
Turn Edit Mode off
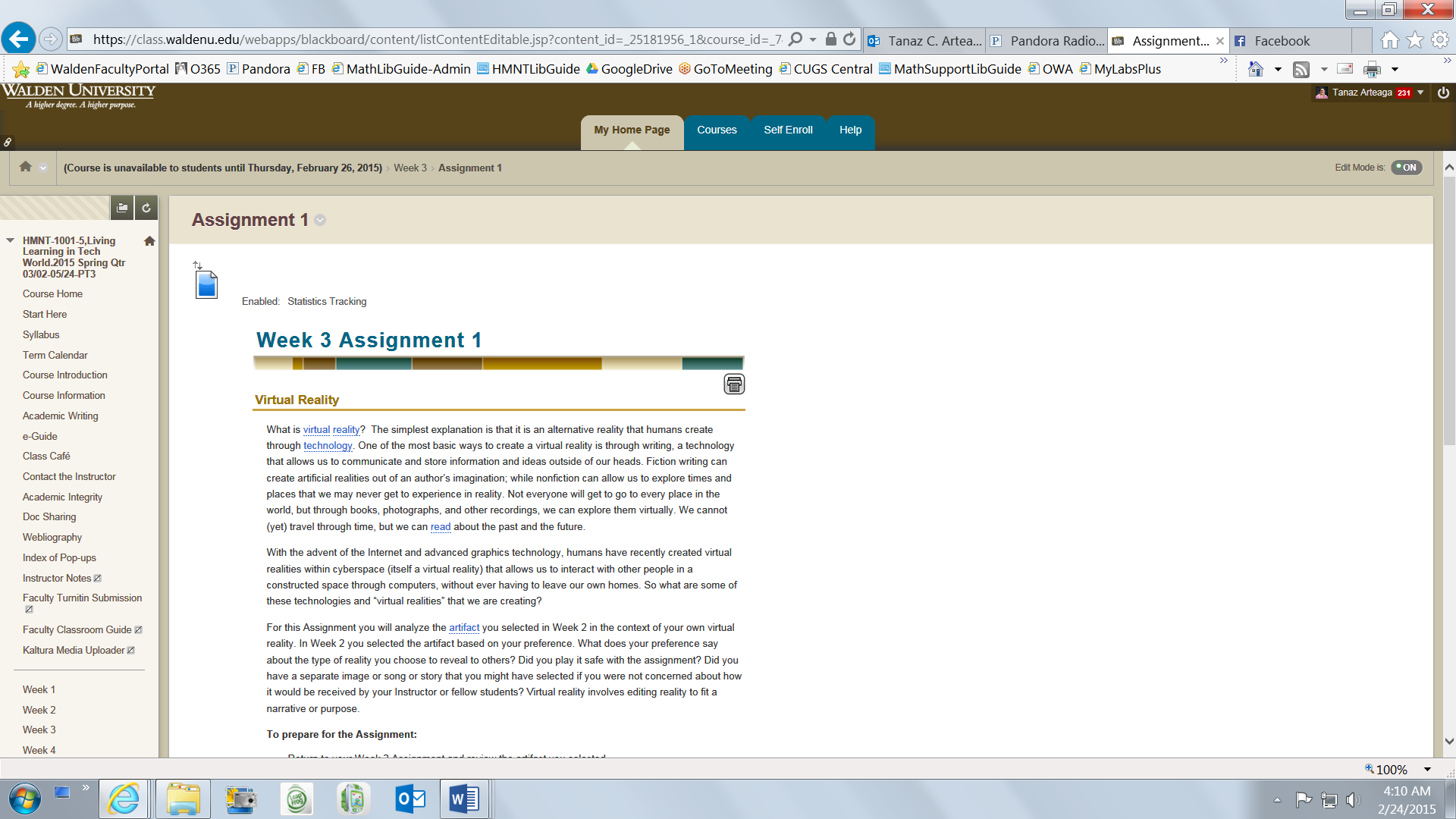click(x=1407, y=168)
